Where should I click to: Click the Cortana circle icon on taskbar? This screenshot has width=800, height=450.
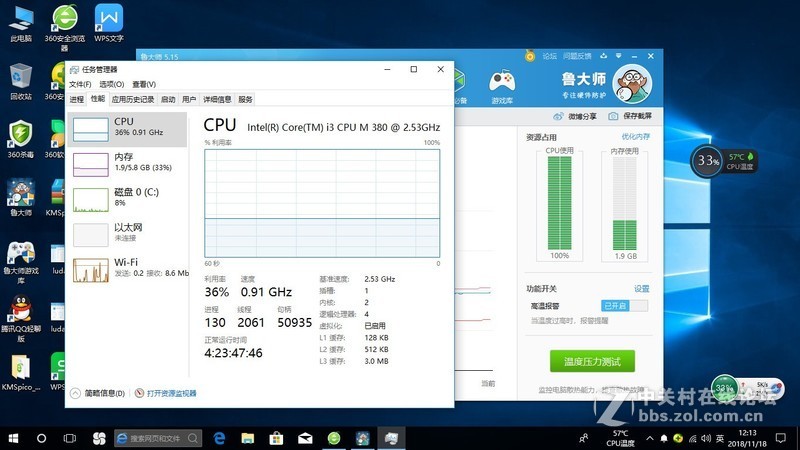41,438
